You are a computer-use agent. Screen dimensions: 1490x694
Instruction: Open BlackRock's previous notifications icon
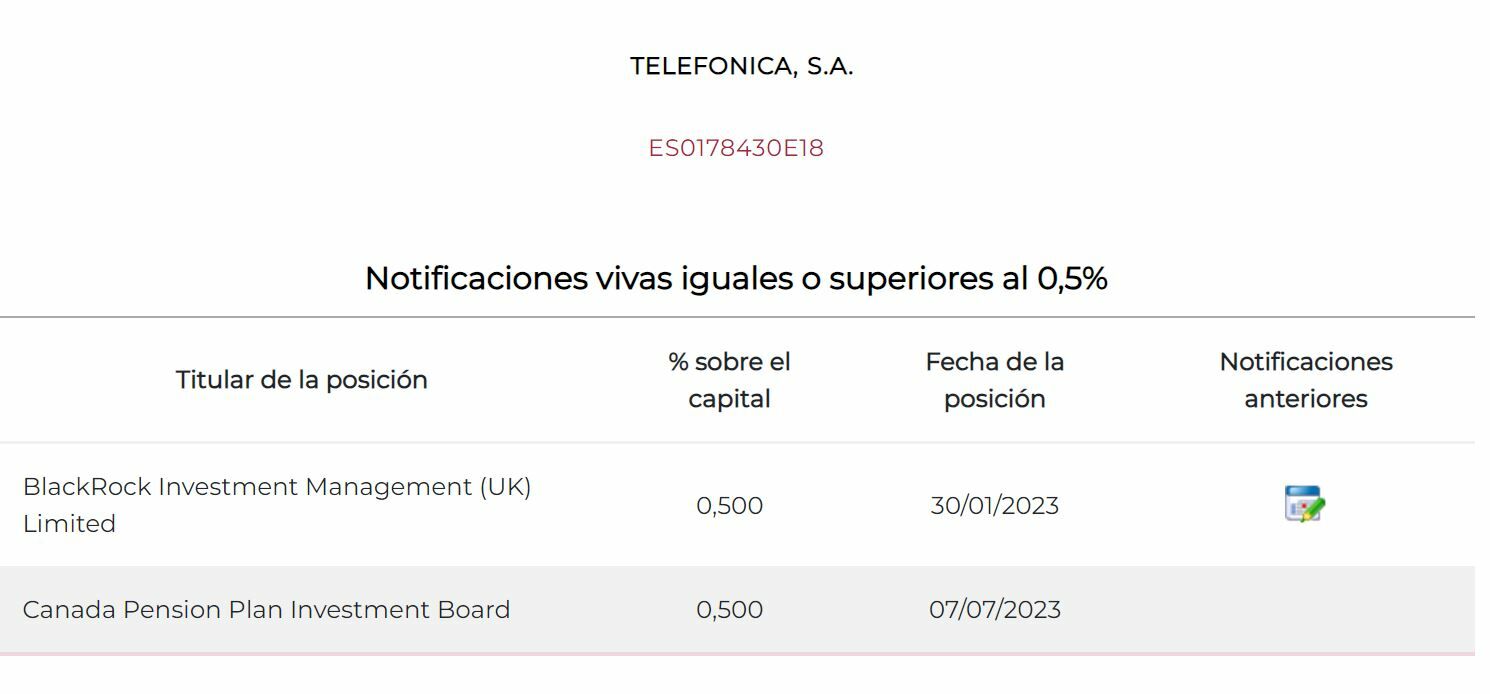(1304, 504)
